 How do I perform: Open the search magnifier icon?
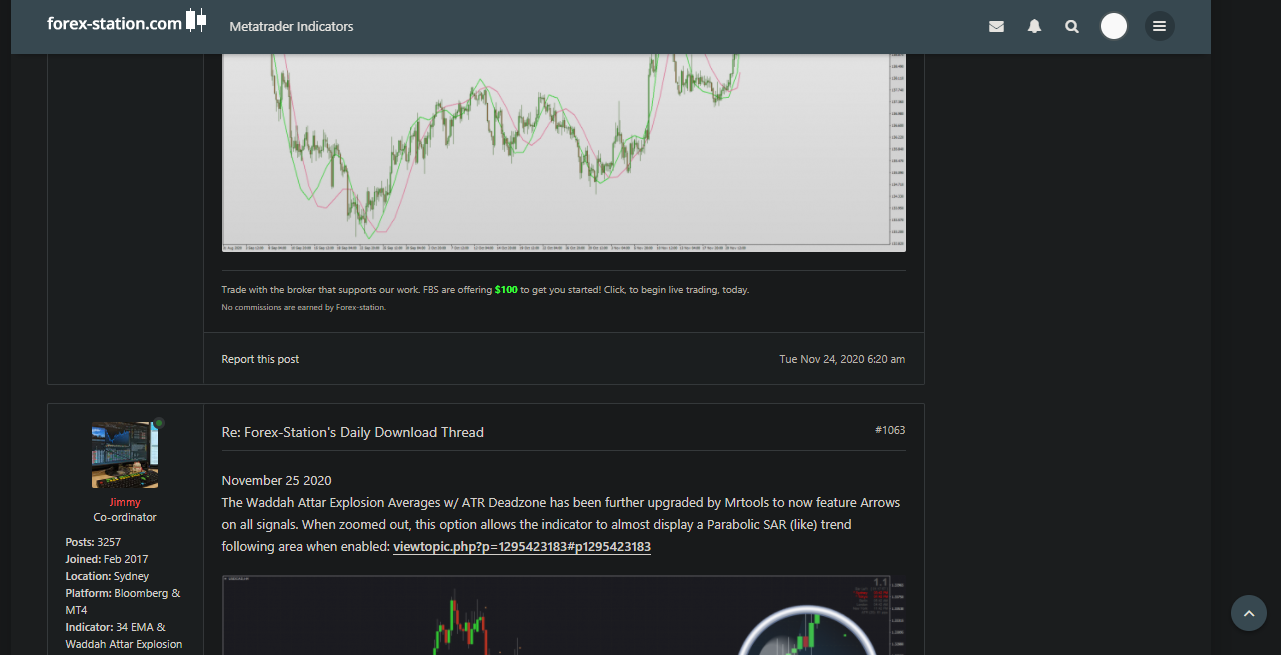tap(1072, 27)
